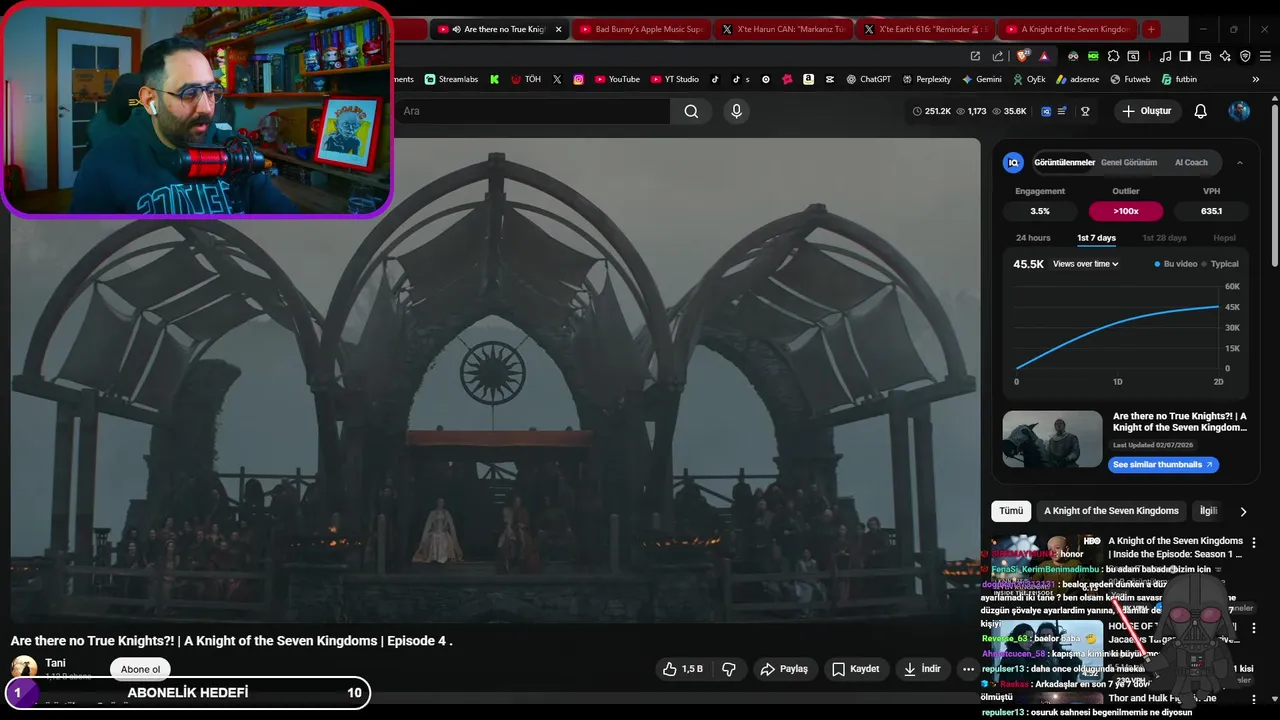Open the Perplexity bookmark
The width and height of the screenshot is (1280, 720).
pos(926,79)
